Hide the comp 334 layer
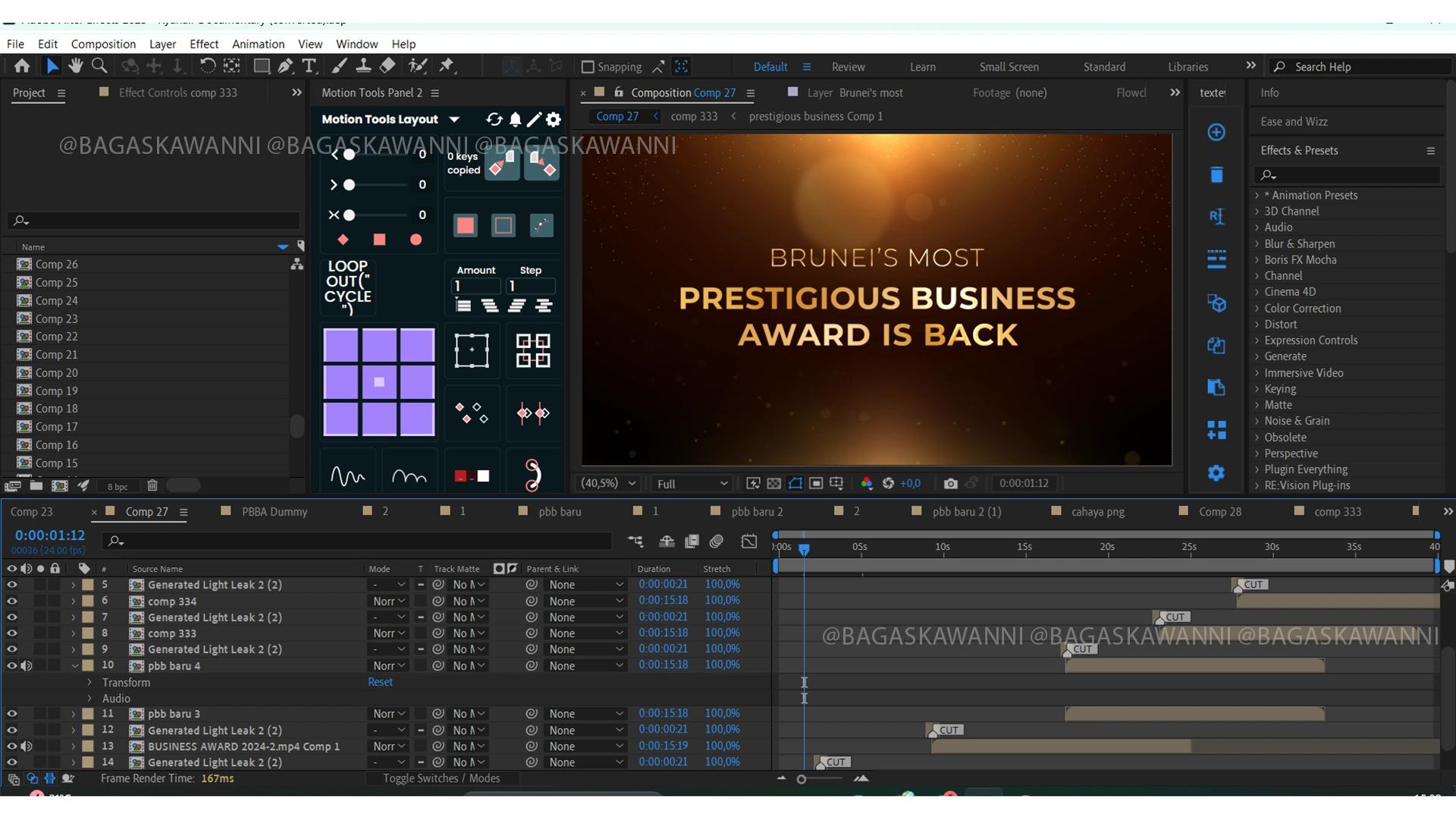1456x819 pixels. pos(11,601)
